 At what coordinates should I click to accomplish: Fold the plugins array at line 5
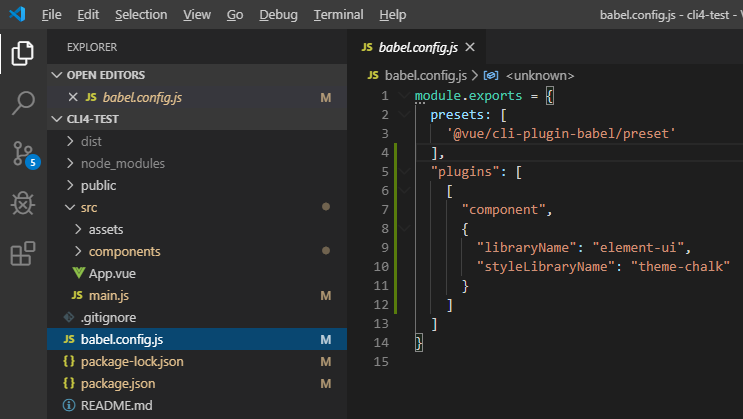pos(404,172)
